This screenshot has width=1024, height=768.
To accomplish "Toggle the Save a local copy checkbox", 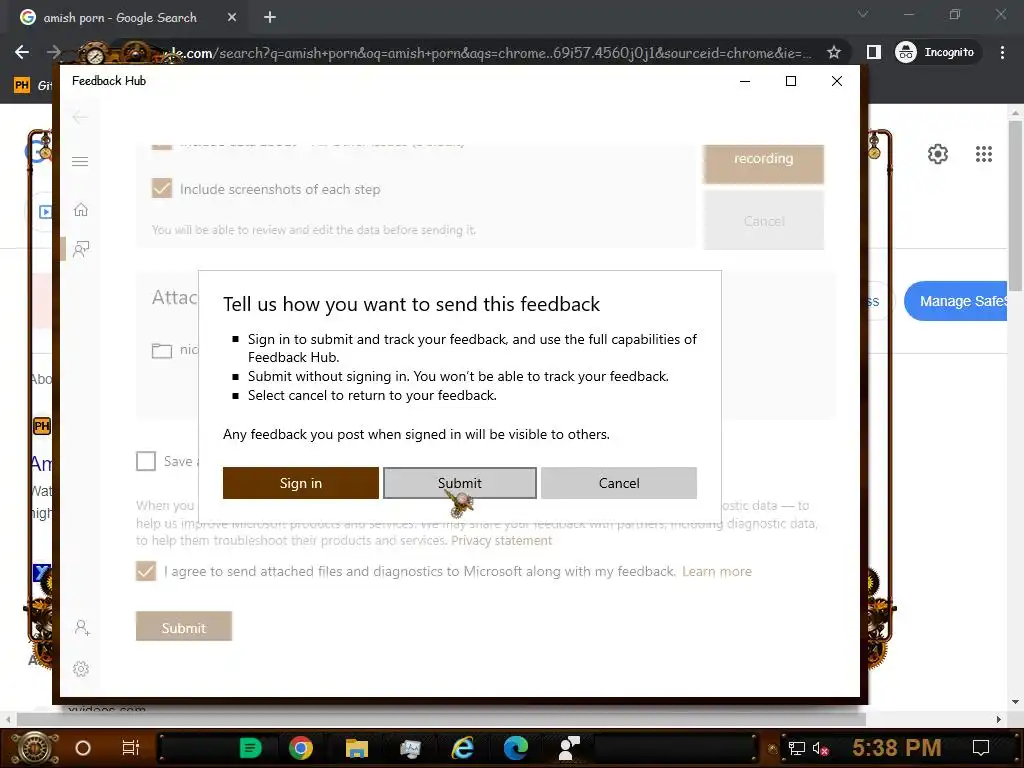I will point(146,461).
